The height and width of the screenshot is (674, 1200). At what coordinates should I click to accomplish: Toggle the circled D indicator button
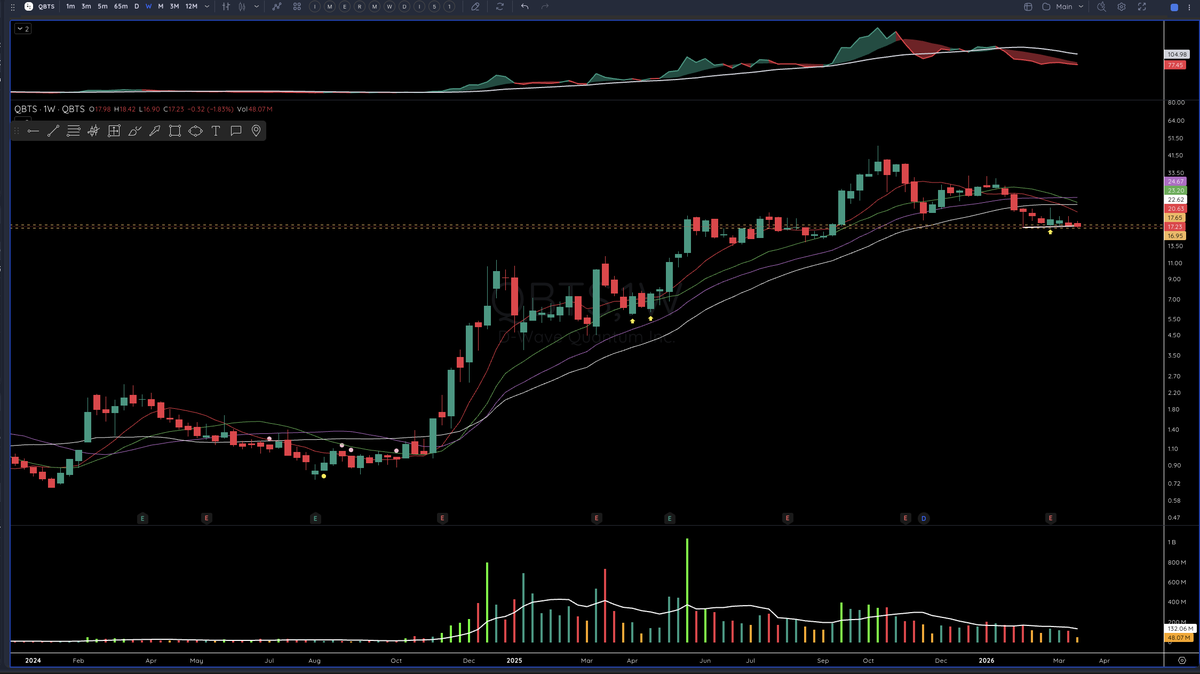click(405, 7)
